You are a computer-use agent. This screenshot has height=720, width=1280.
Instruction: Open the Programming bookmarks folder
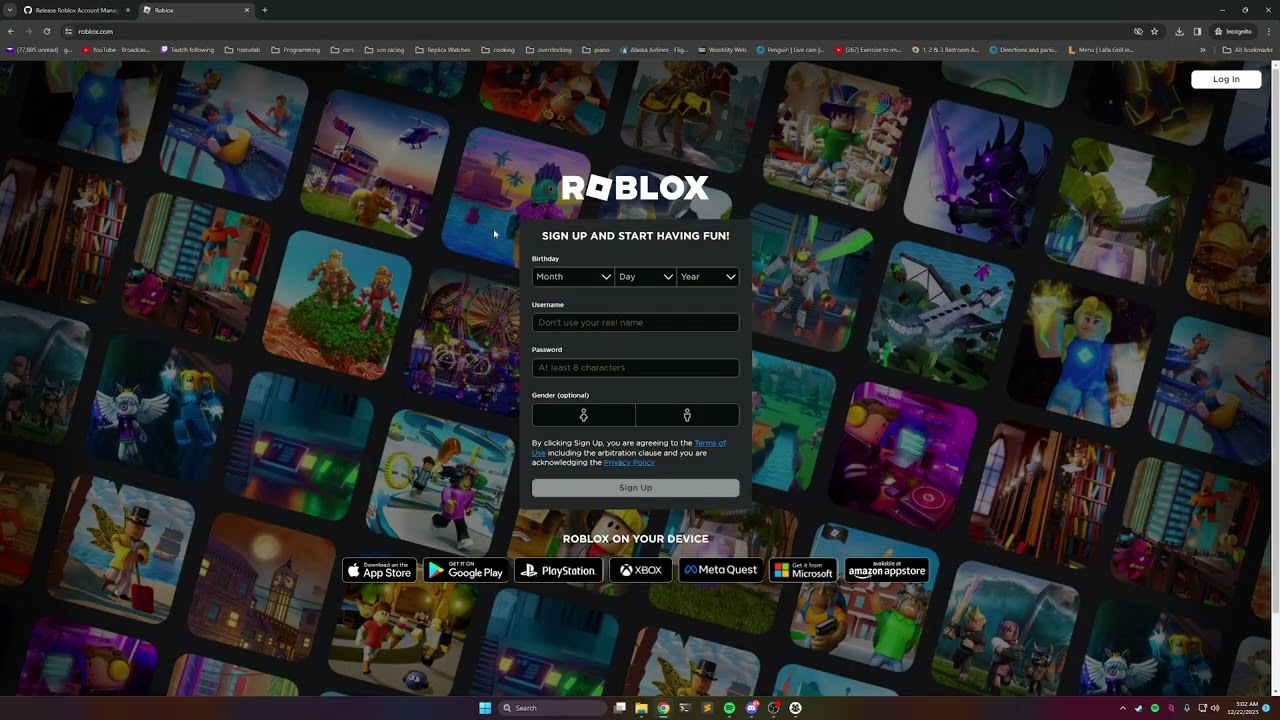(x=295, y=49)
